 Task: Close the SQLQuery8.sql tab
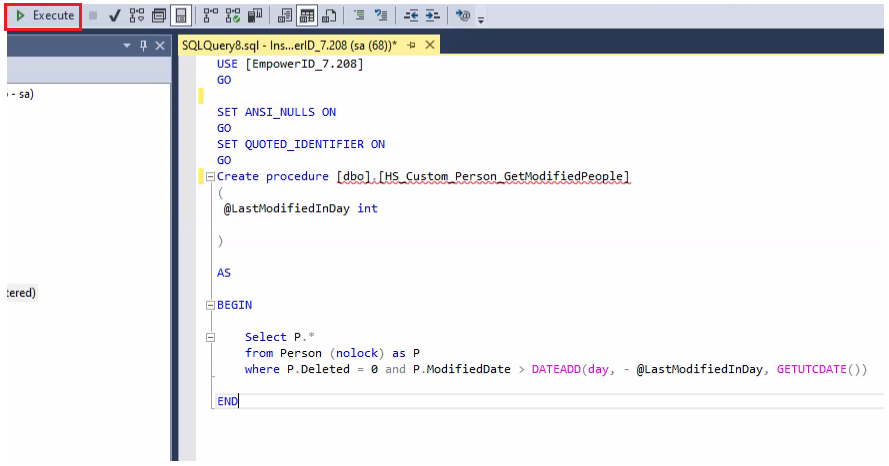pos(430,45)
